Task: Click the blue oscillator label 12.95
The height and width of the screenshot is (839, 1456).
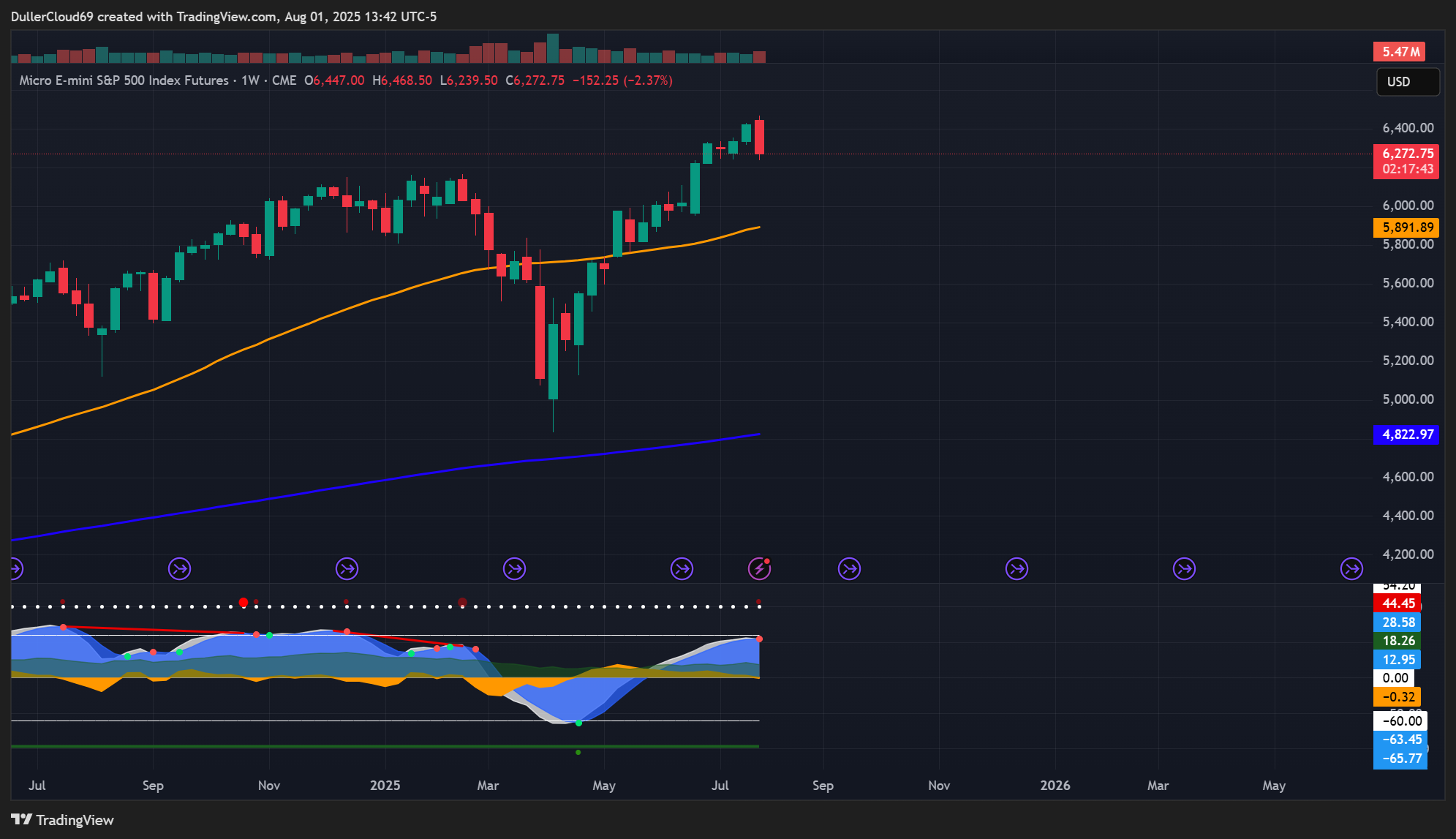Action: (x=1398, y=660)
